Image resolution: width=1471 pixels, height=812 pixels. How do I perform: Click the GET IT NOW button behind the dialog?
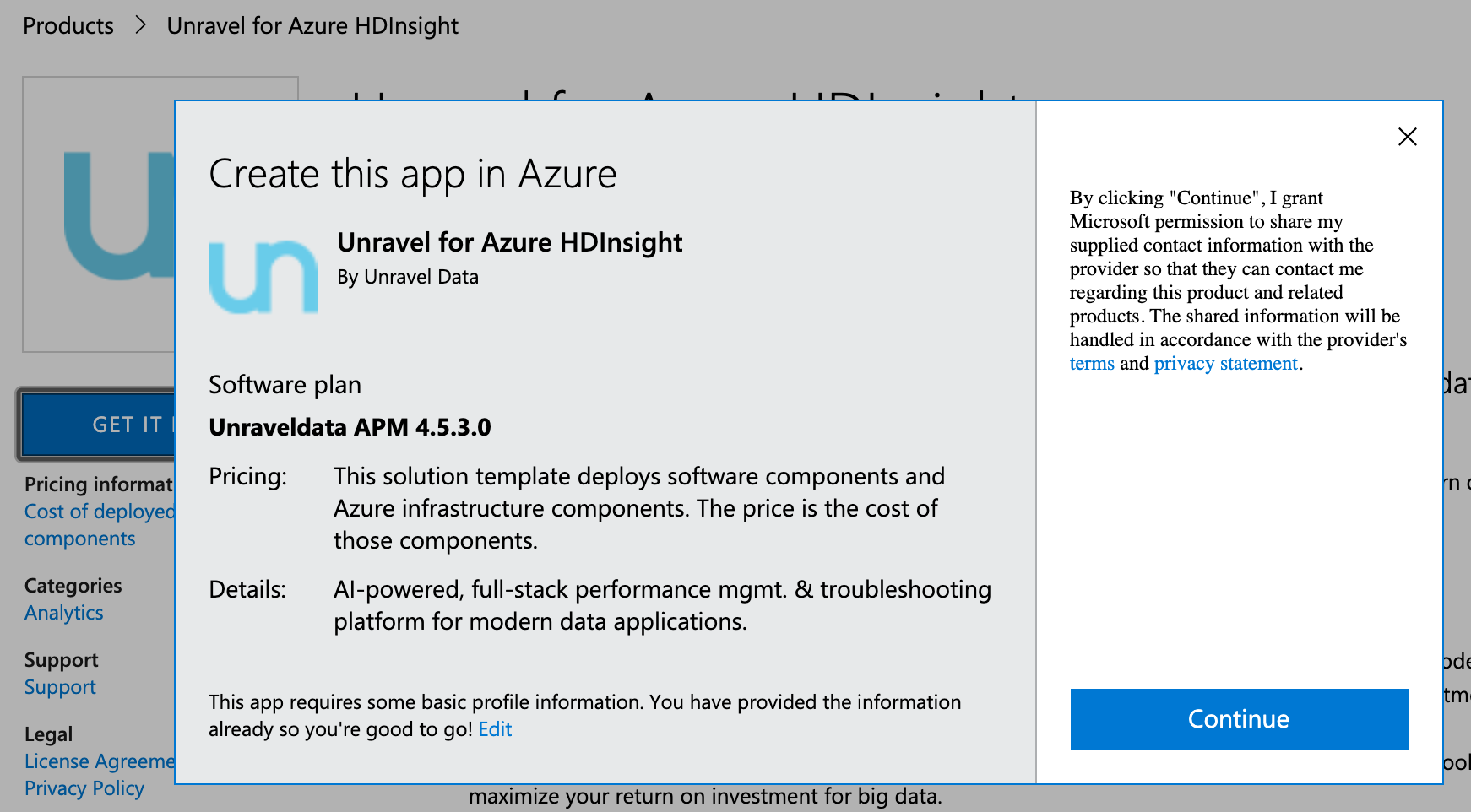pos(98,425)
